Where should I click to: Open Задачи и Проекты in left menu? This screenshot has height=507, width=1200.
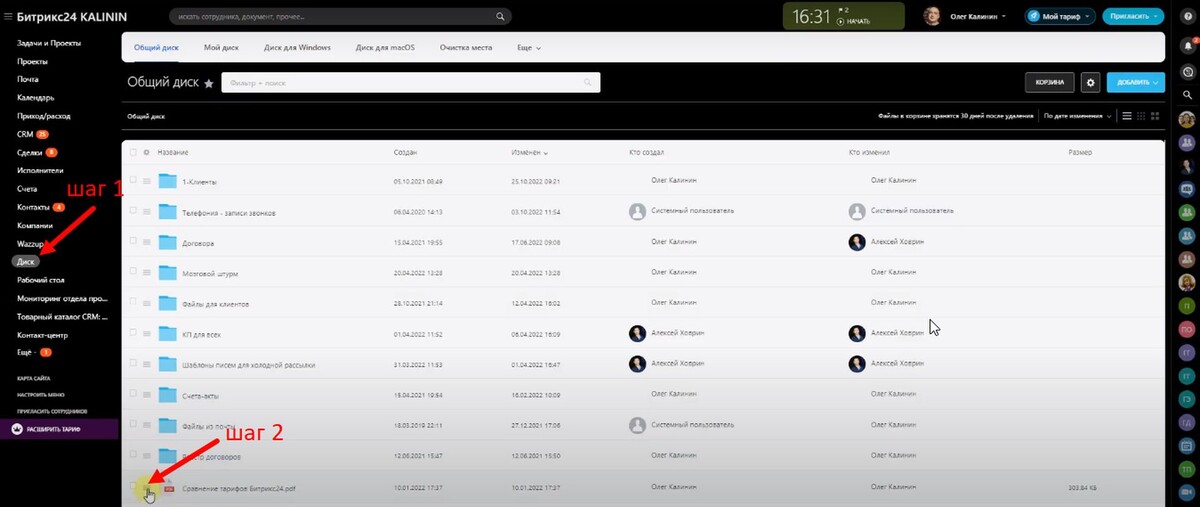click(x=49, y=43)
